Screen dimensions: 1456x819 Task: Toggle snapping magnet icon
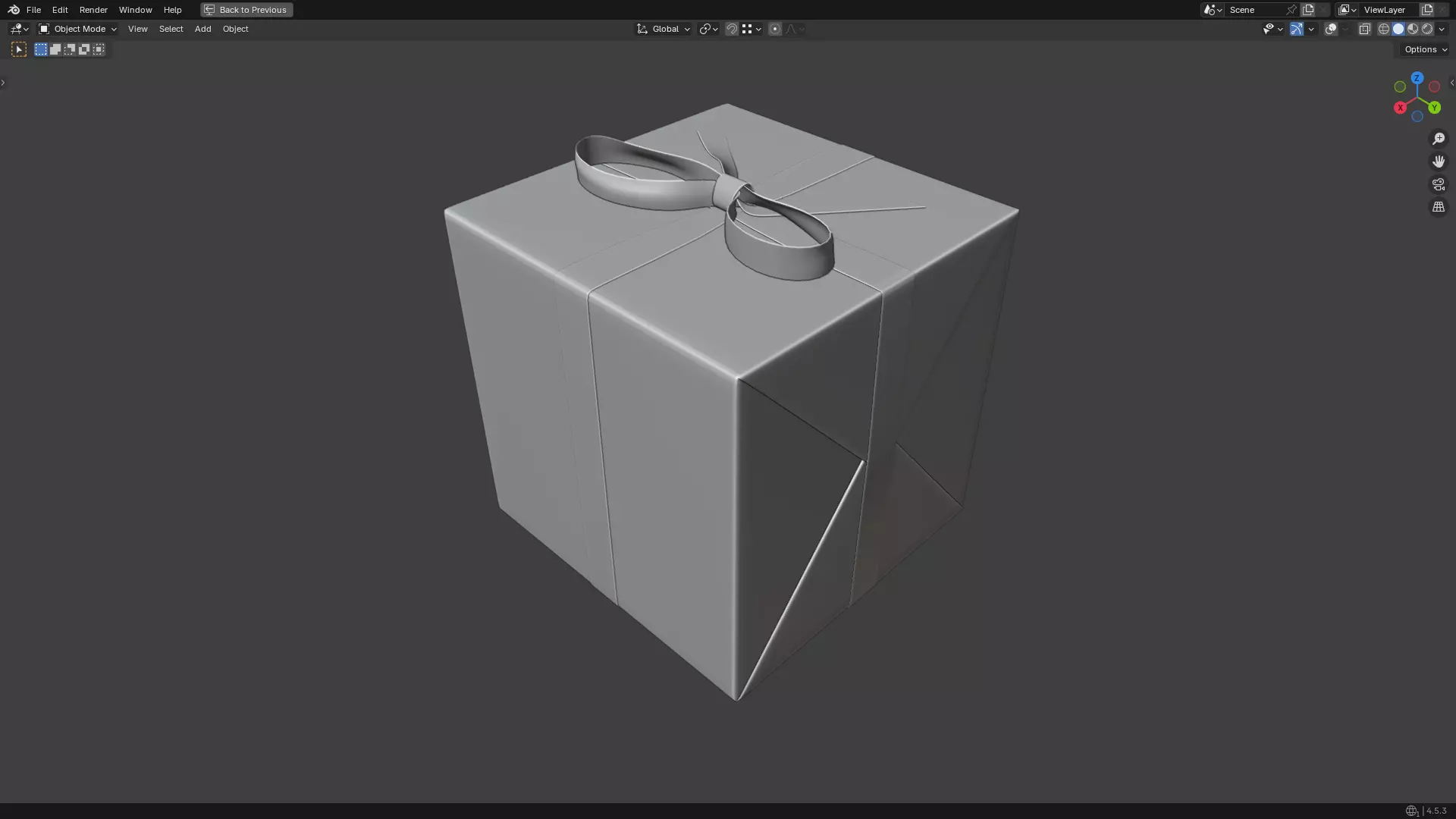[732, 29]
